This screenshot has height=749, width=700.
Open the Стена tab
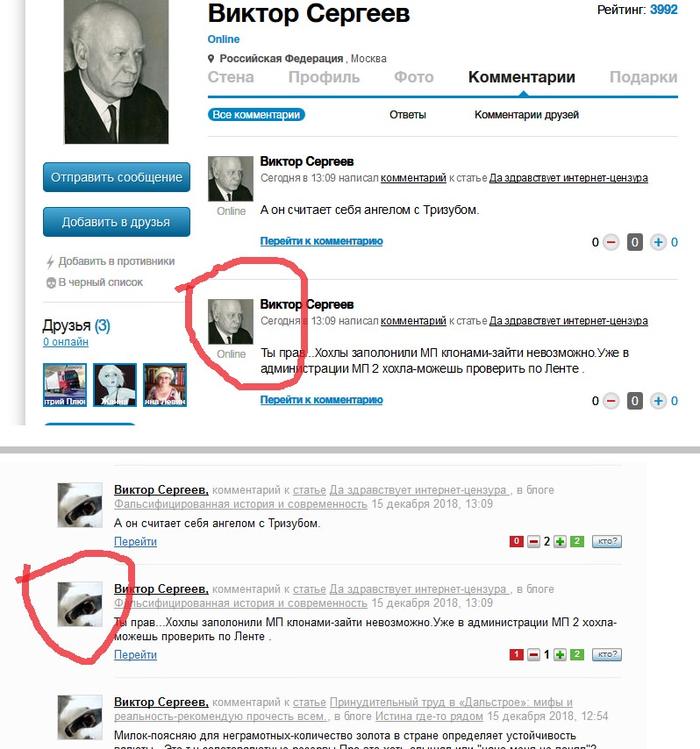click(231, 77)
